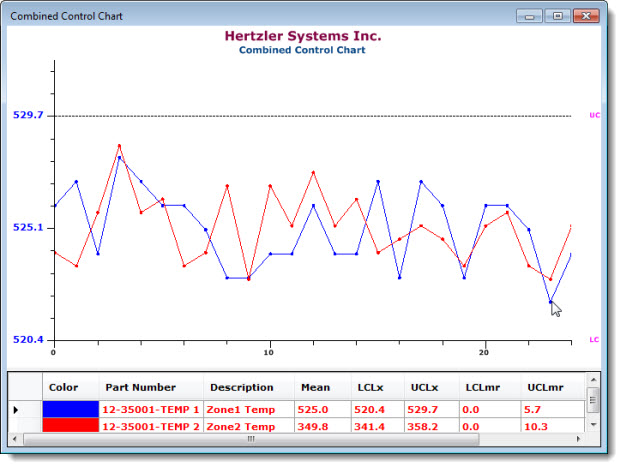Select the row indicator arrow for first row

[x=15, y=409]
